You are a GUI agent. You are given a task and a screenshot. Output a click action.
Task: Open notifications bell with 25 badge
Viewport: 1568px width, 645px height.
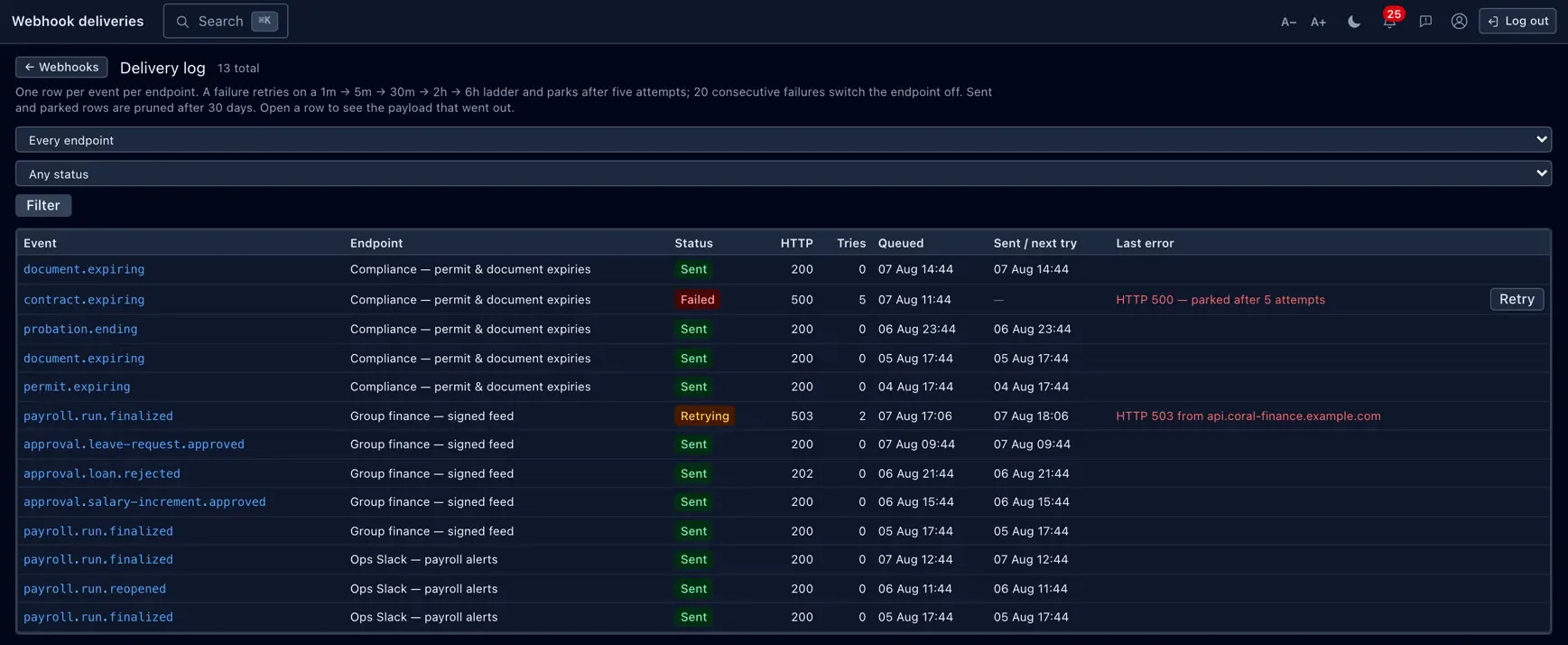[1390, 20]
